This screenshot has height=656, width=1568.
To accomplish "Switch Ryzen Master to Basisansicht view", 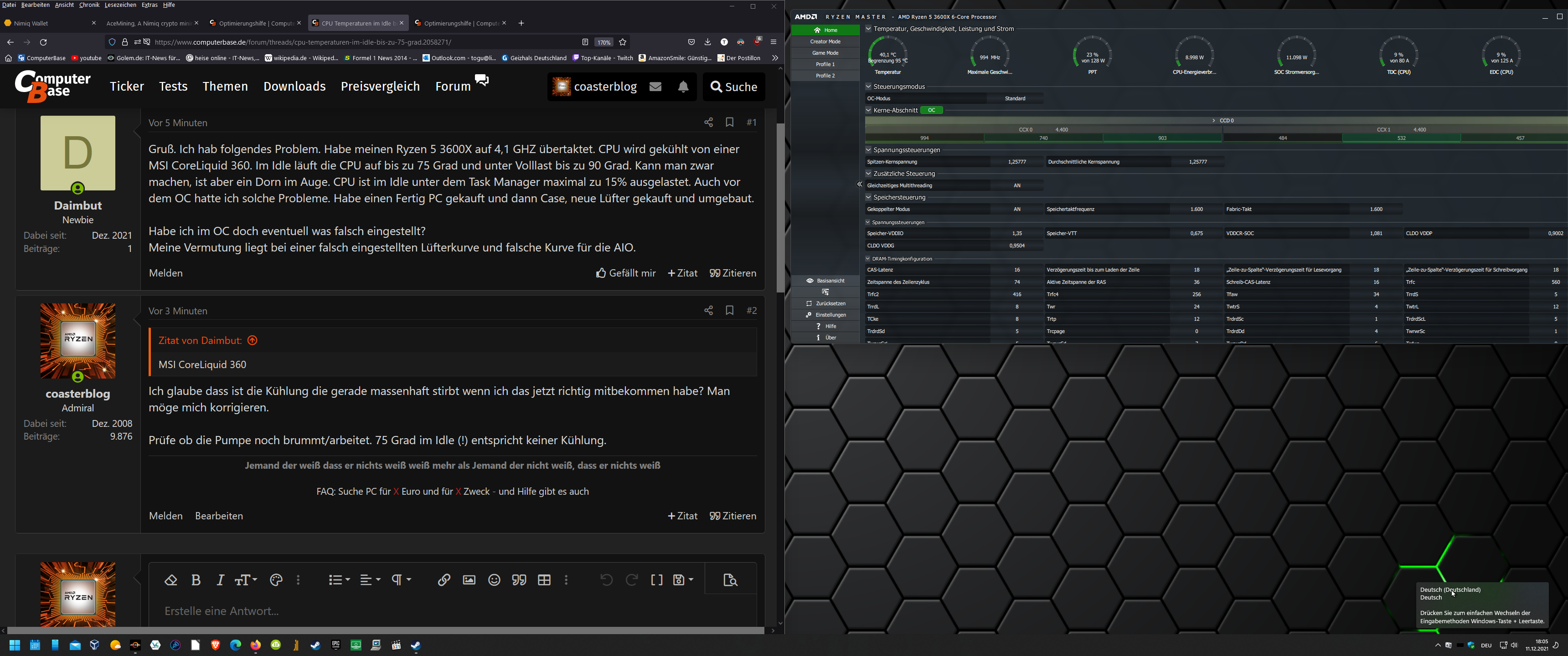I will [825, 281].
